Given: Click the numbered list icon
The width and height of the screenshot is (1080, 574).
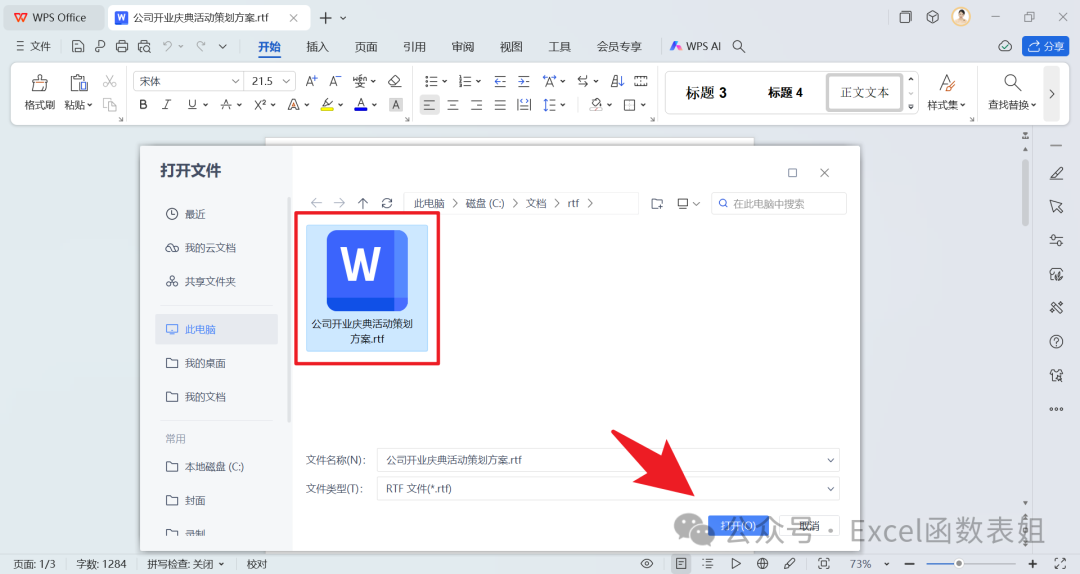Looking at the screenshot, I should pyautogui.click(x=465, y=81).
